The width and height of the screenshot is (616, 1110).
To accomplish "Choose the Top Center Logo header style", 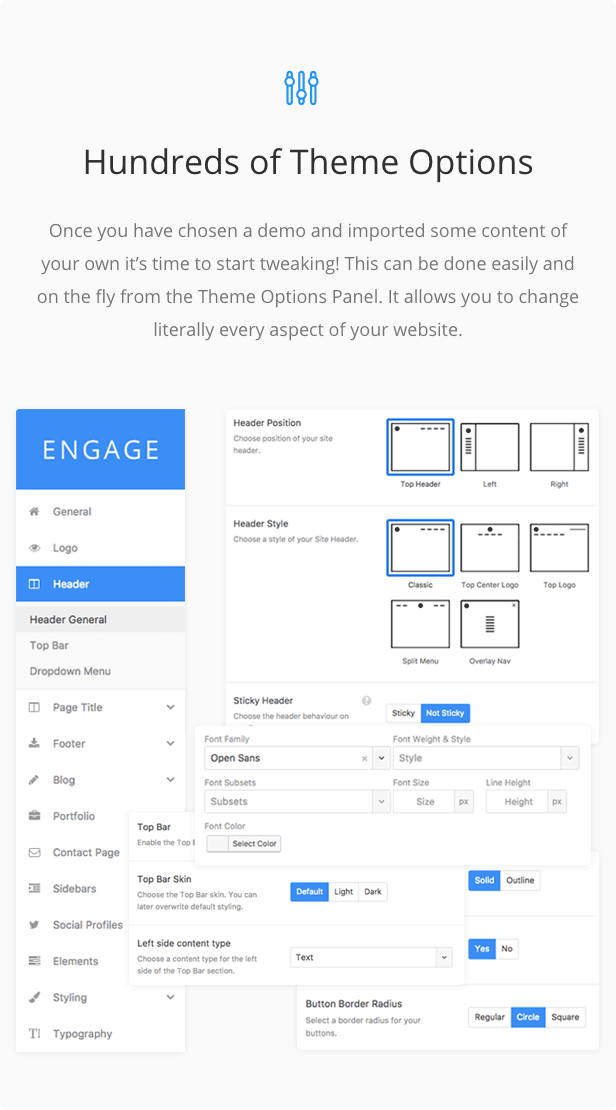I will click(490, 548).
